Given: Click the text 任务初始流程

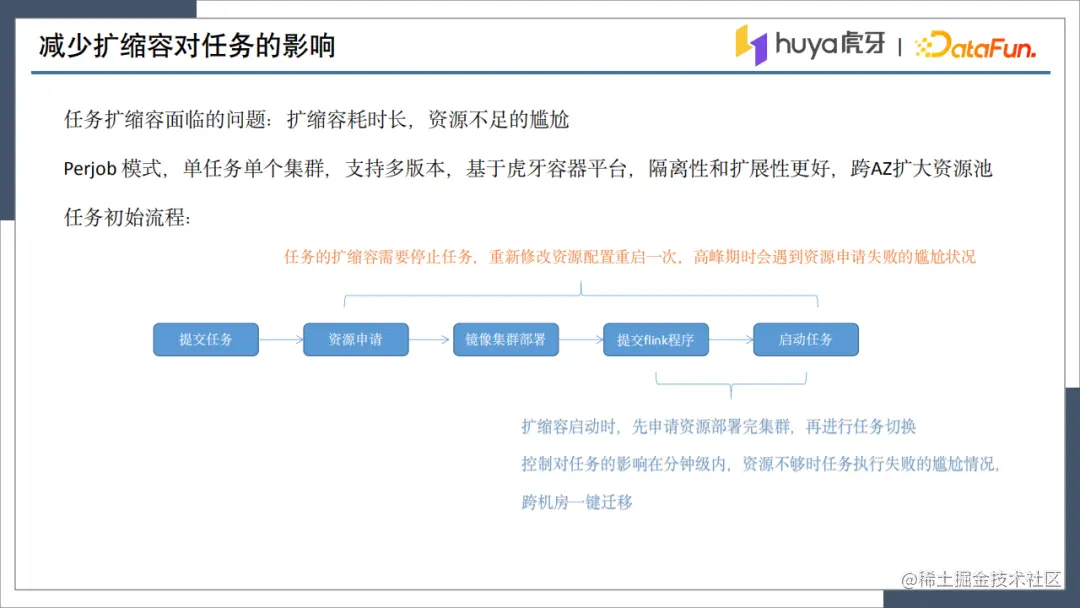Looking at the screenshot, I should 127,218.
